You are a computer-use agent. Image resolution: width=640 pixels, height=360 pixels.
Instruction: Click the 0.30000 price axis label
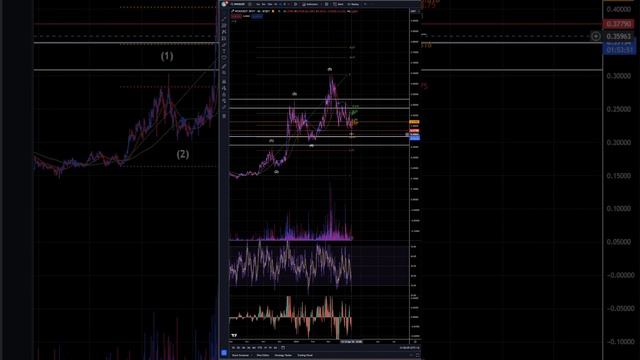coord(618,76)
